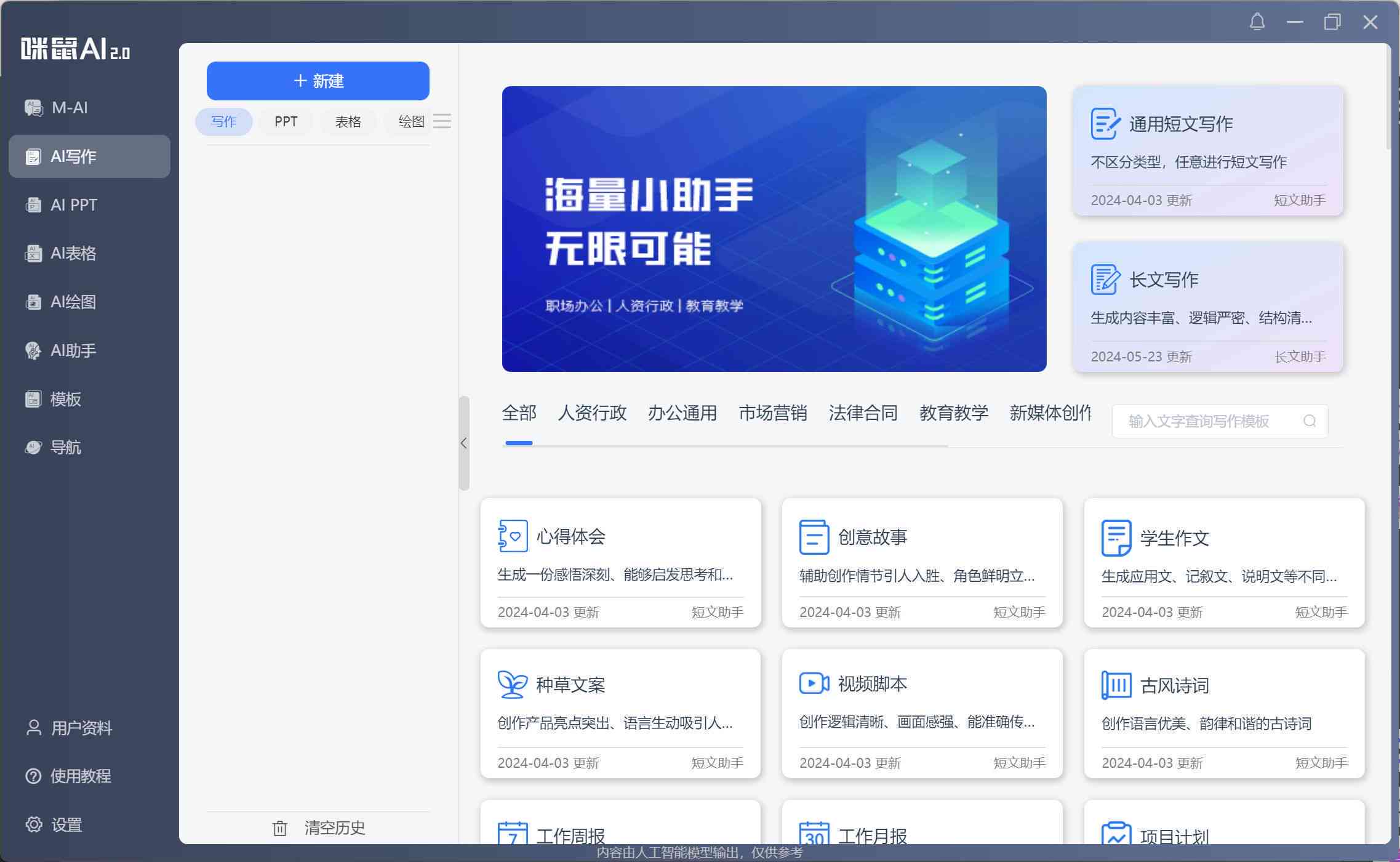1400x862 pixels.
Task: Open the AI绘图 sidebar icon
Action: click(x=33, y=302)
